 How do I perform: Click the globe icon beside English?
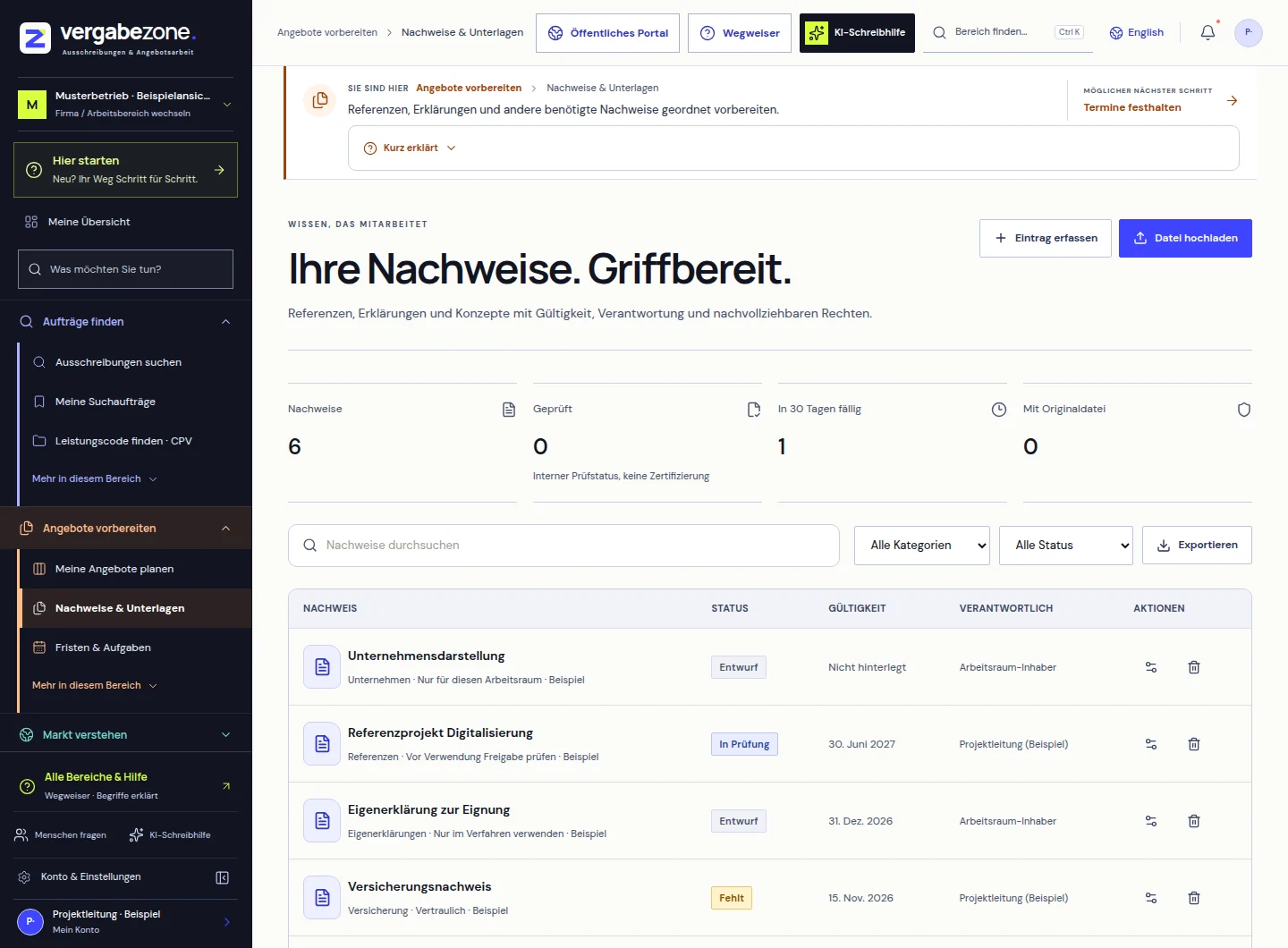pyautogui.click(x=1115, y=33)
